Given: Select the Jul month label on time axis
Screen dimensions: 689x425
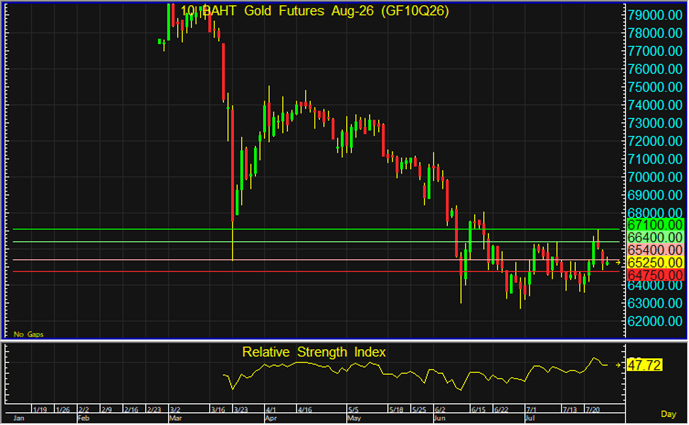Looking at the screenshot, I should (x=530, y=418).
